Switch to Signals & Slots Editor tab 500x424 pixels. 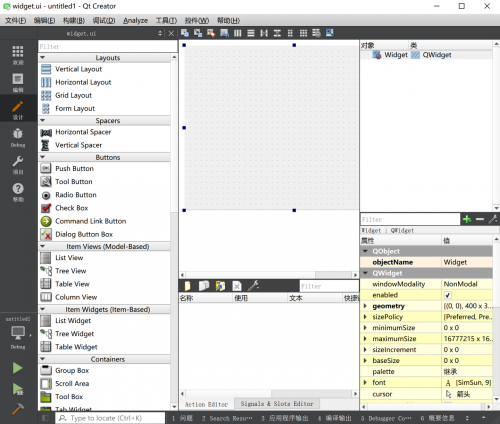(x=277, y=404)
